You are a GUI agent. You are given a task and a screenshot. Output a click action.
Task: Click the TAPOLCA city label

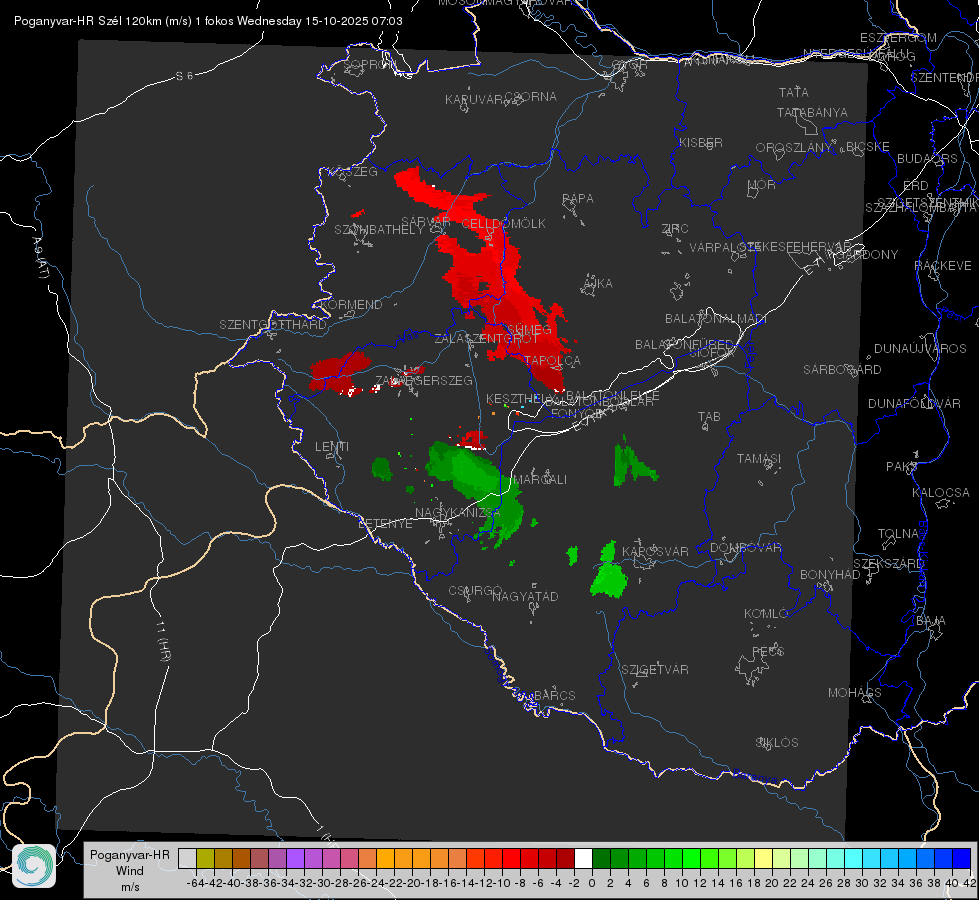point(553,360)
